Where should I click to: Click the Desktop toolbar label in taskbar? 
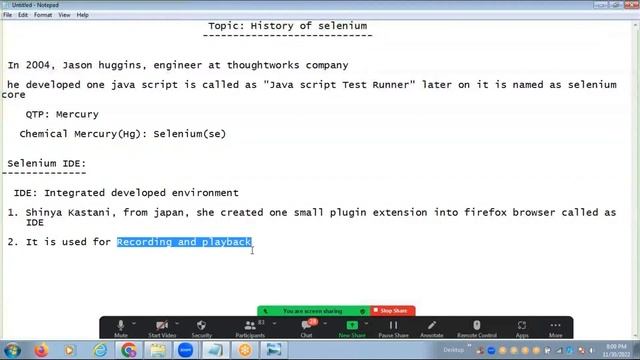[x=453, y=350]
